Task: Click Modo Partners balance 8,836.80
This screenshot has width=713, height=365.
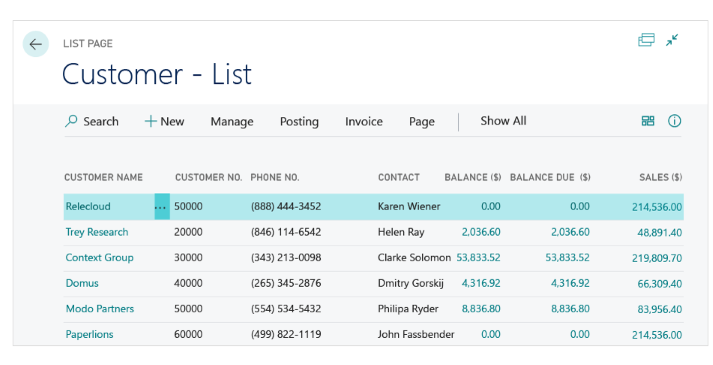Action: [481, 309]
